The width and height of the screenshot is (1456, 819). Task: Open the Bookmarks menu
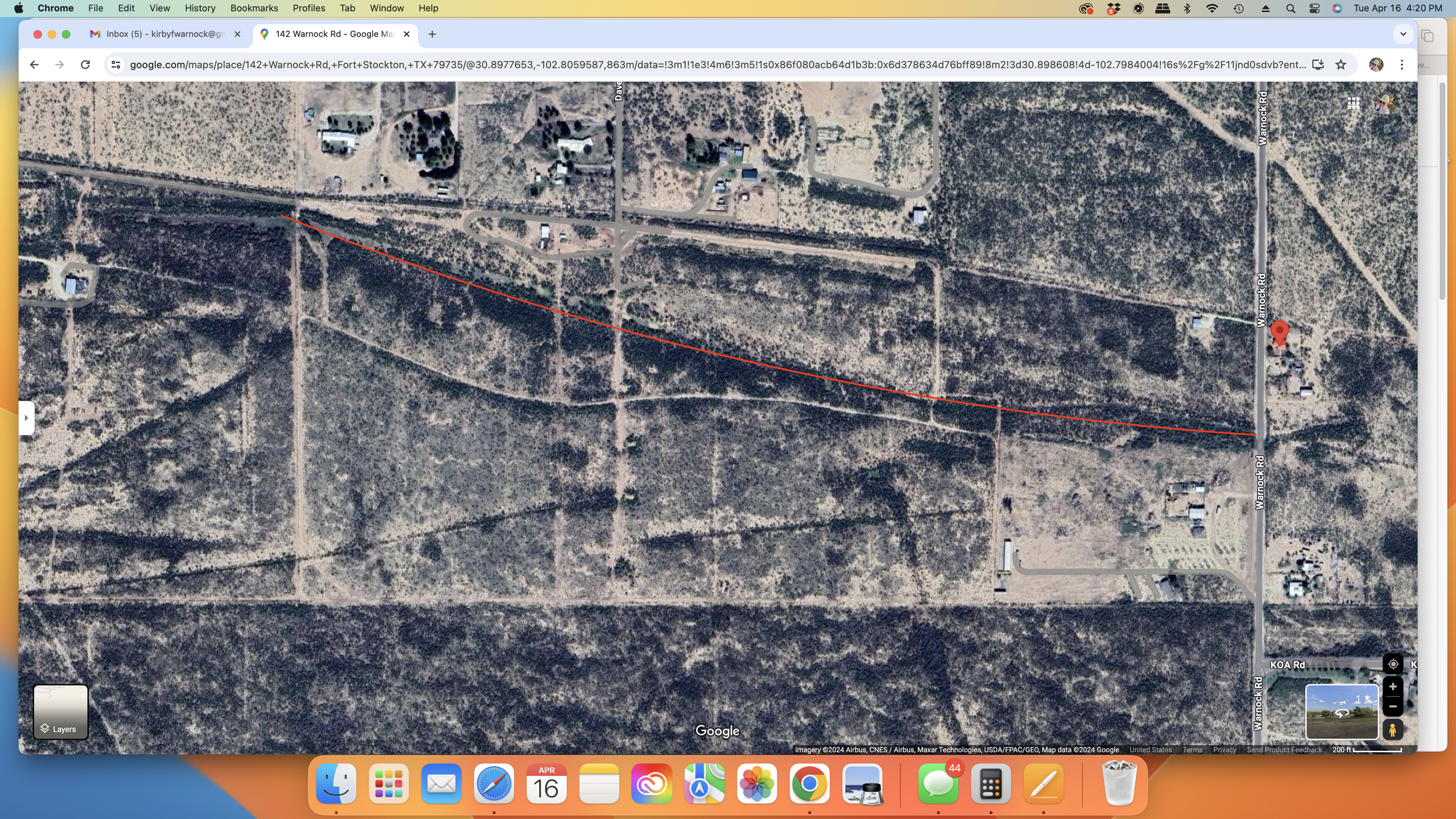tap(254, 8)
